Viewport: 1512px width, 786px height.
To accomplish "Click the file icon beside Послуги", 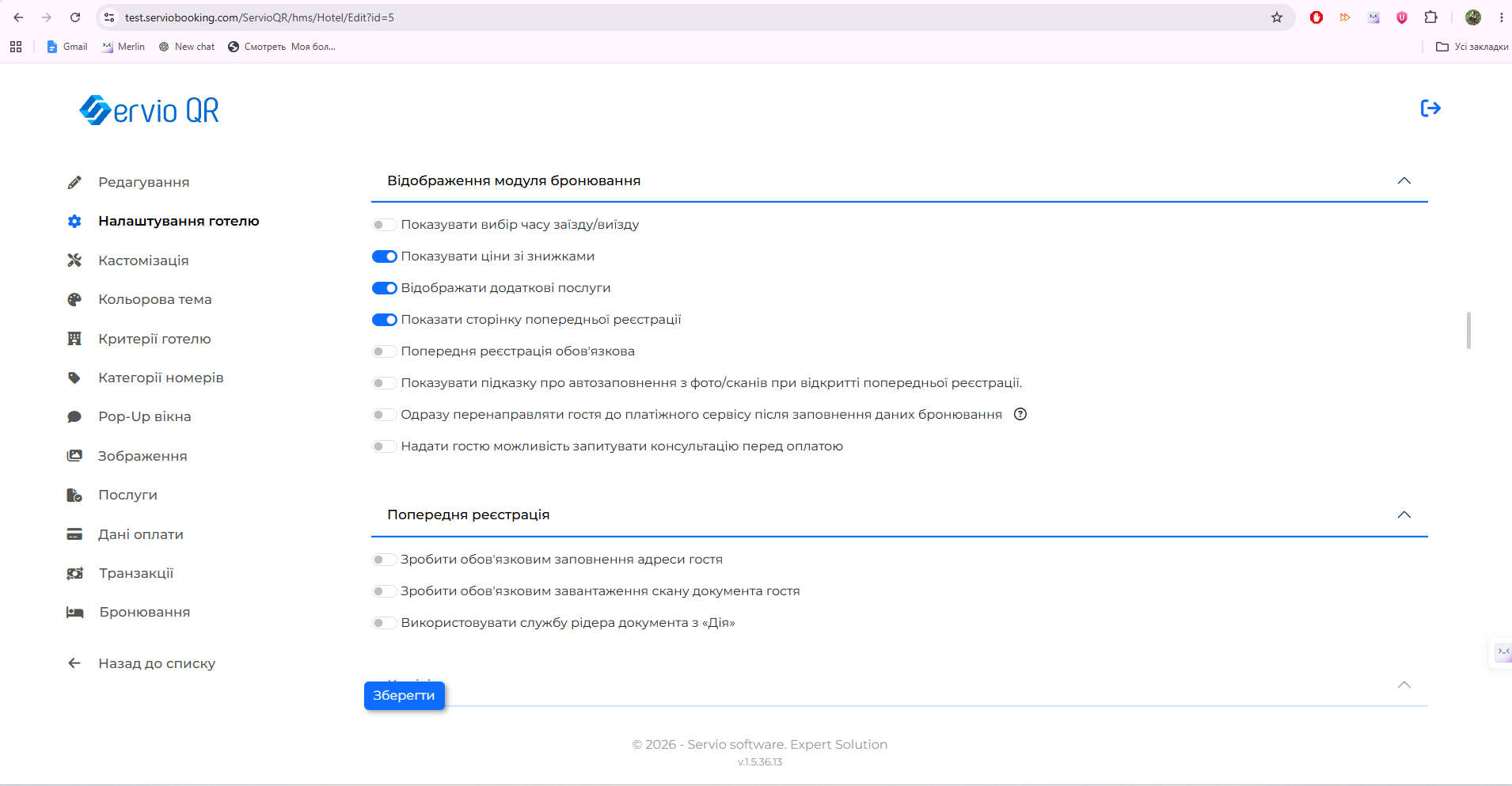I will point(74,496).
